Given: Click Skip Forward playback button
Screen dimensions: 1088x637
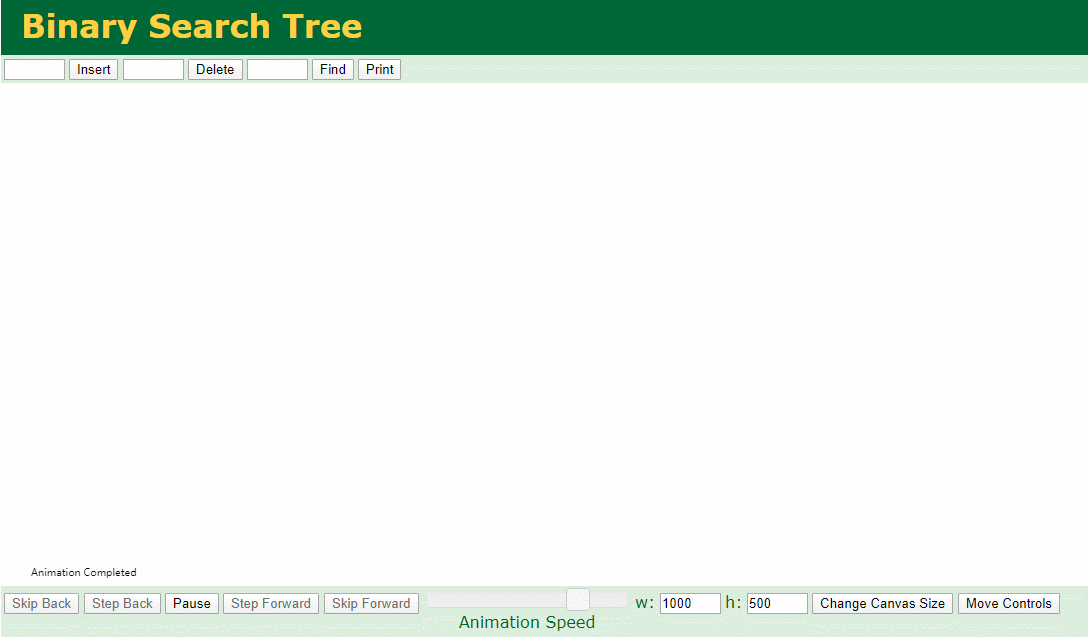Looking at the screenshot, I should pyautogui.click(x=371, y=603).
